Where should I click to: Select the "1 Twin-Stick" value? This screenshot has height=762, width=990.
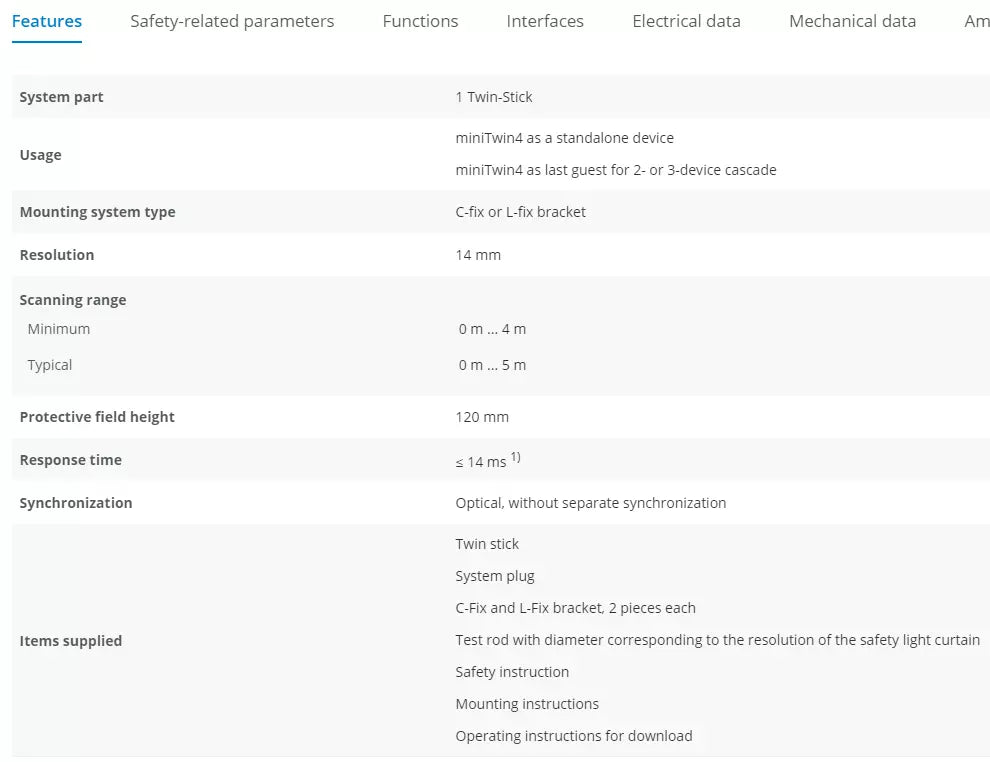(494, 97)
